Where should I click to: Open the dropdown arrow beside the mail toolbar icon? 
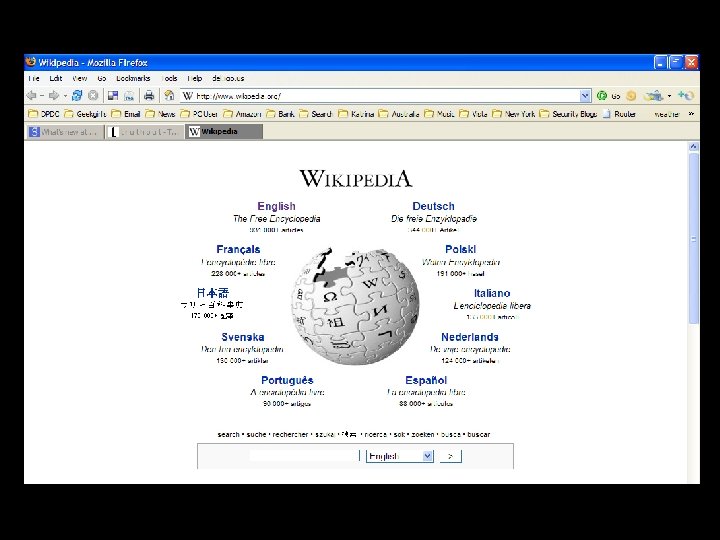pyautogui.click(x=669, y=96)
